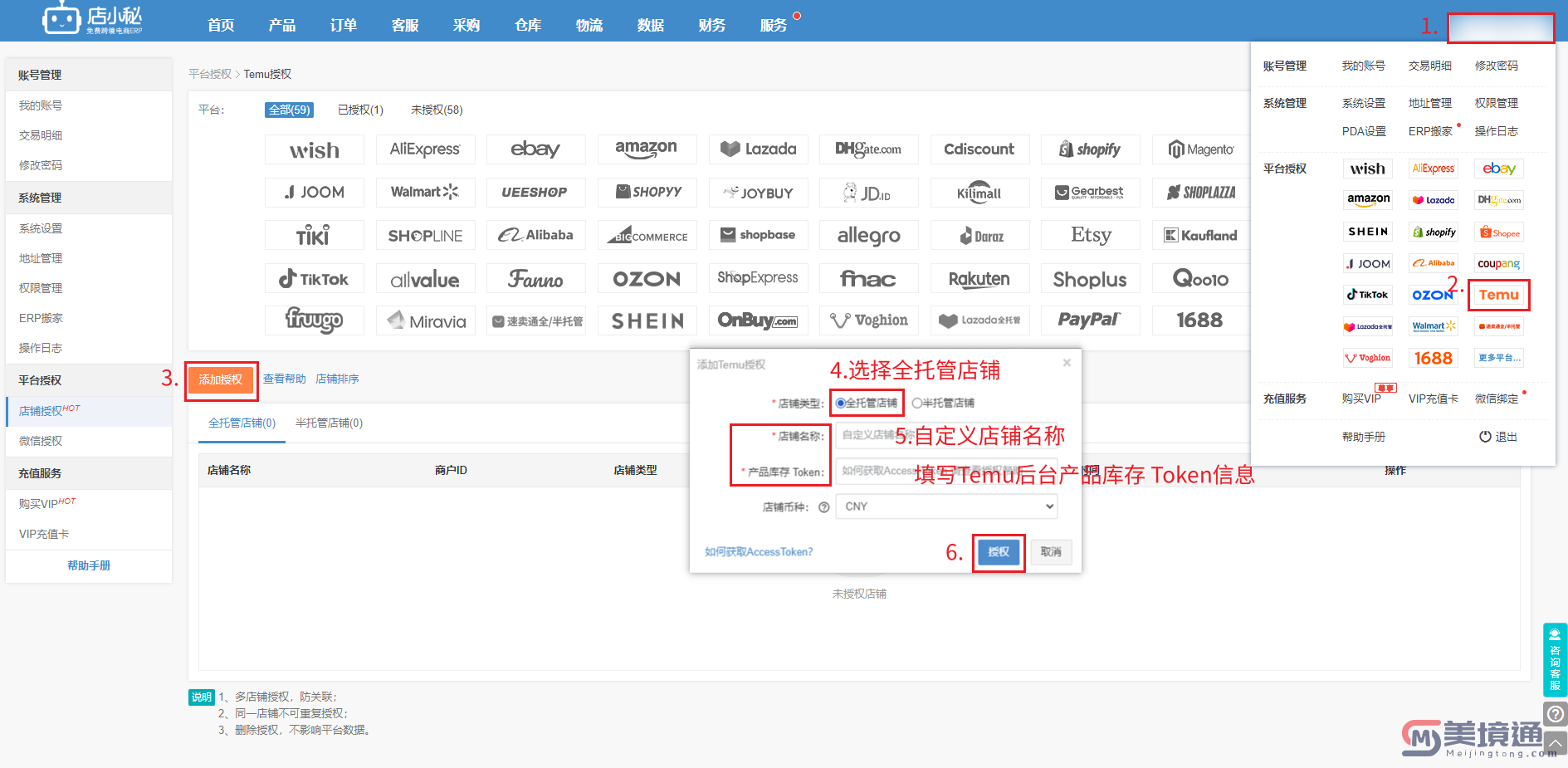This screenshot has width=1568, height=768.
Task: Click the 产品库存 Token input field
Action: click(946, 471)
